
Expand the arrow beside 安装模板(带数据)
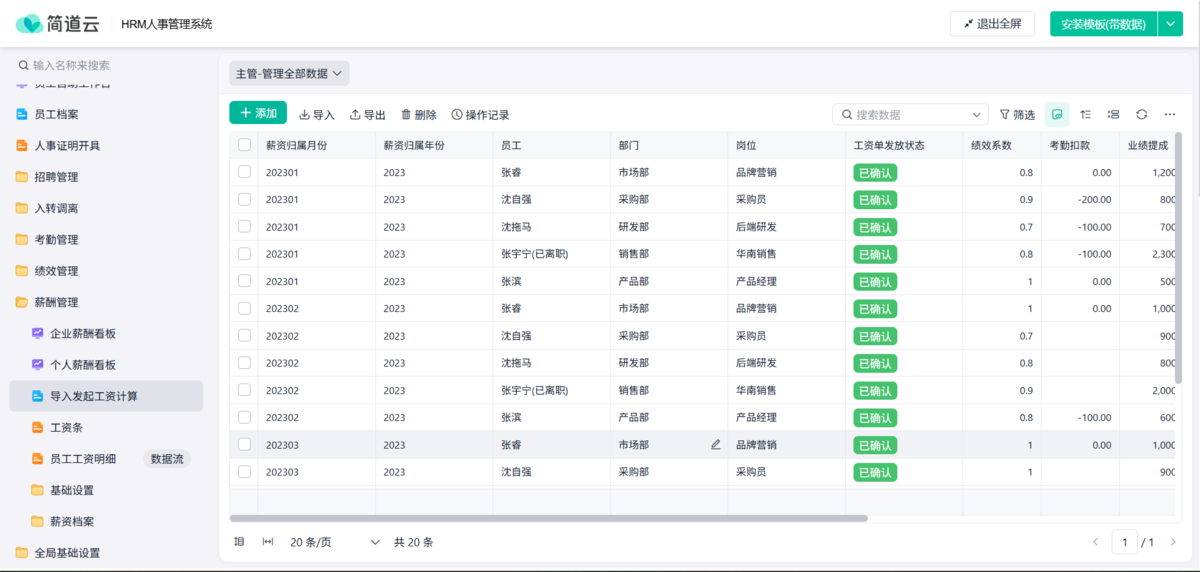[1171, 24]
